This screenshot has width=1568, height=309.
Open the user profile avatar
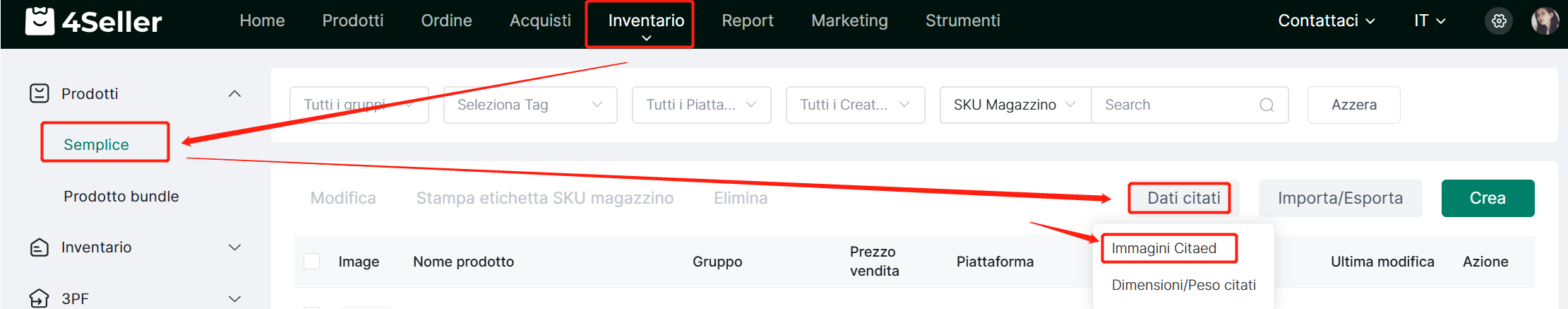pyautogui.click(x=1545, y=21)
